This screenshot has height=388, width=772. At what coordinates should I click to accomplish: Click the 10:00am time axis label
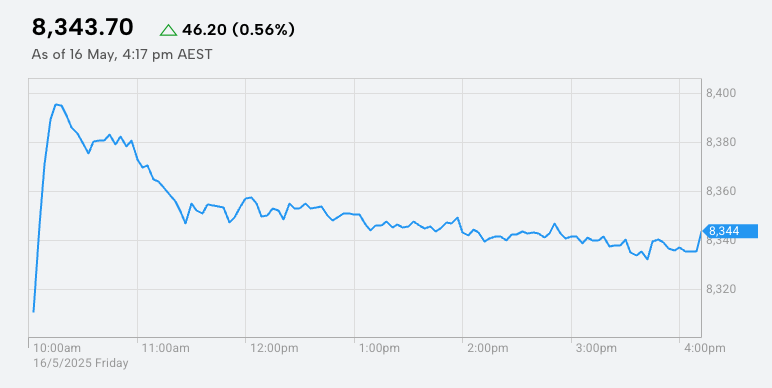(57, 349)
